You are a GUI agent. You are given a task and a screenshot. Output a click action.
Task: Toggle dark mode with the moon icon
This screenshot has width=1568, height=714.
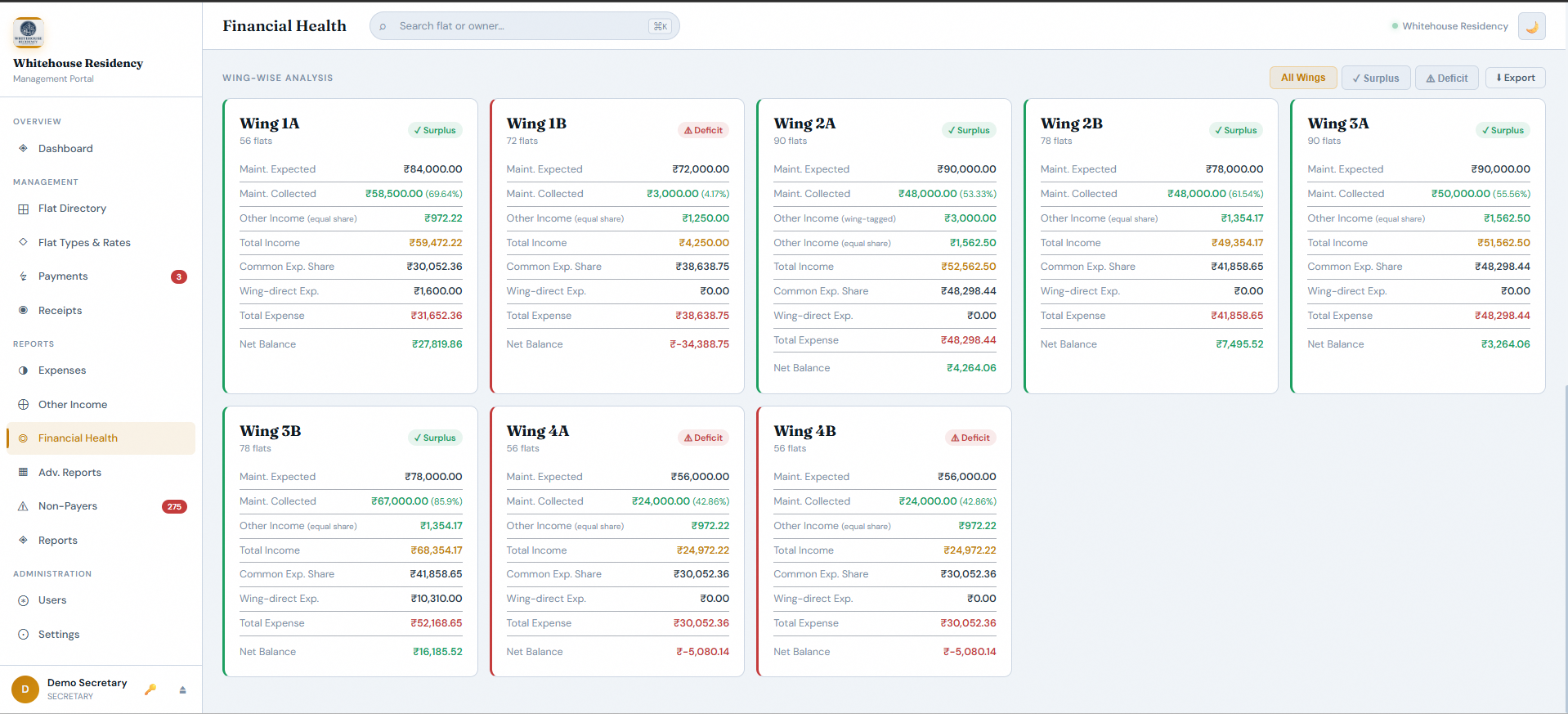point(1531,26)
